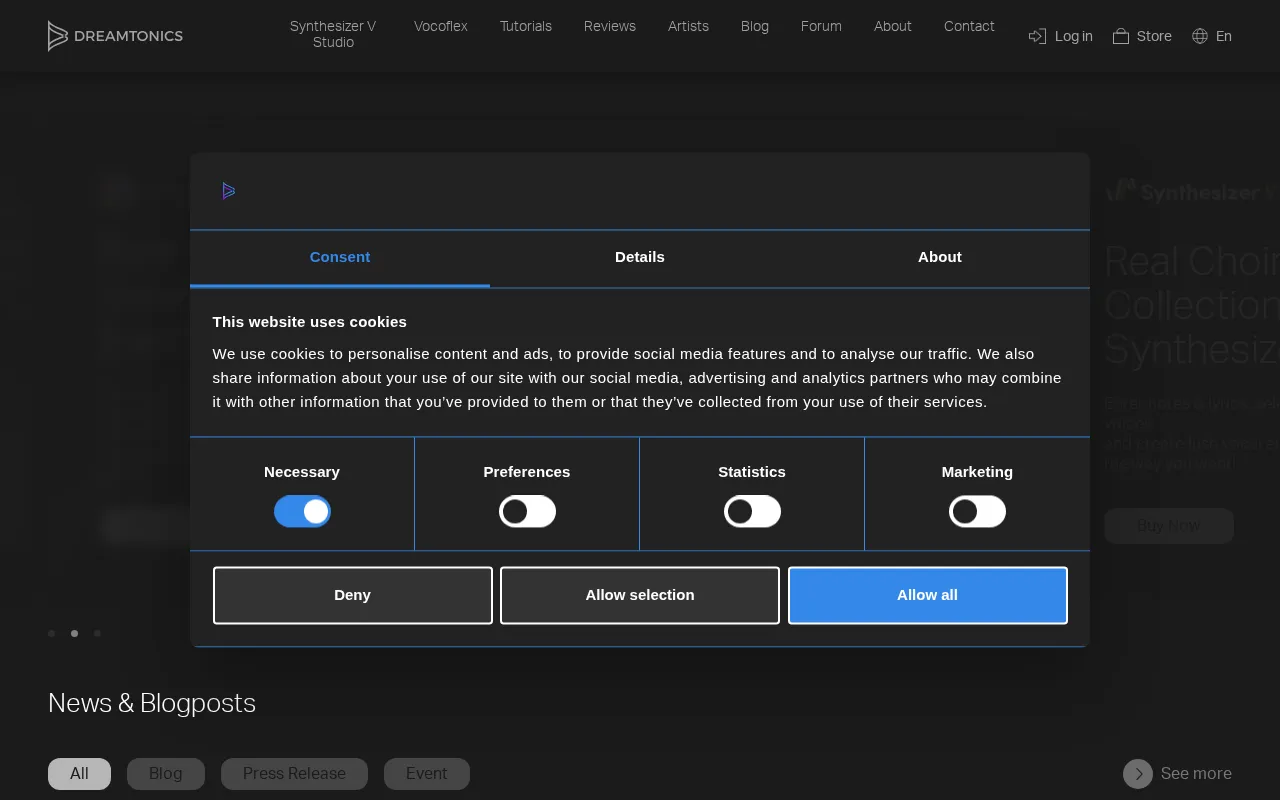Screen dimensions: 1280x800
Task: Select the Blog news filter pill
Action: coord(166,774)
